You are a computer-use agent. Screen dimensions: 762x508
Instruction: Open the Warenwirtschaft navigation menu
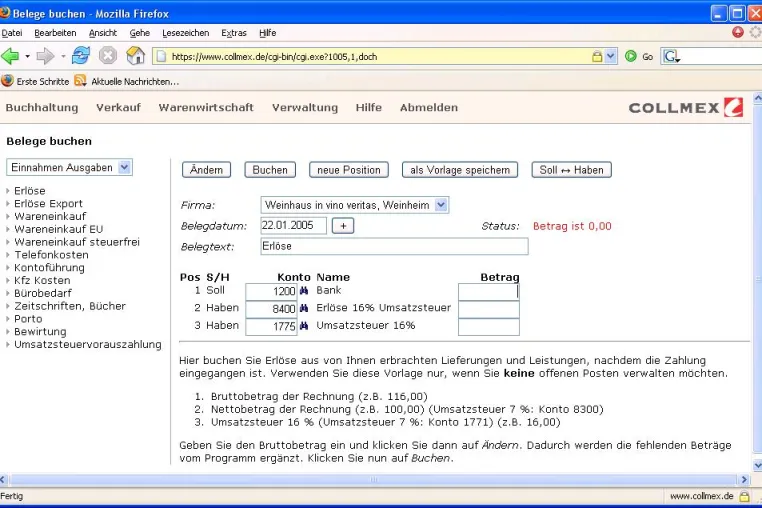point(206,107)
